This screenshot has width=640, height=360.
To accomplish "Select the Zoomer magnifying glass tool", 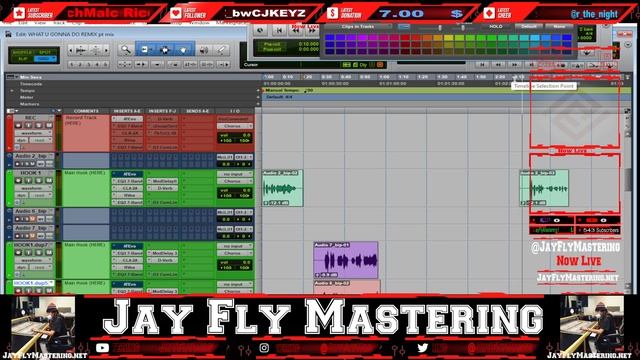I will coord(126,50).
